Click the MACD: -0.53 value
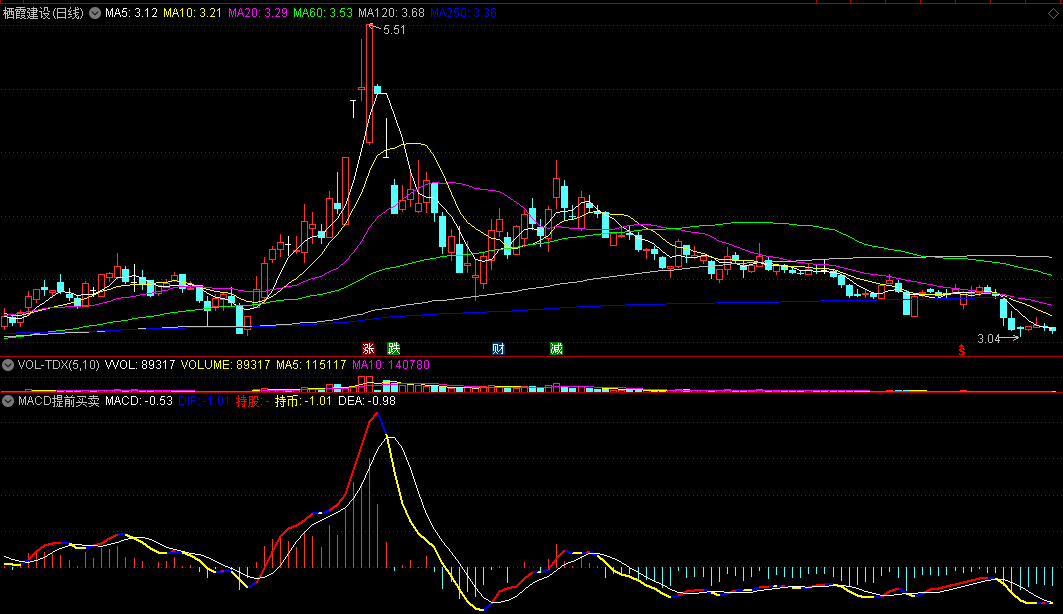The width and height of the screenshot is (1063, 614). coord(139,401)
